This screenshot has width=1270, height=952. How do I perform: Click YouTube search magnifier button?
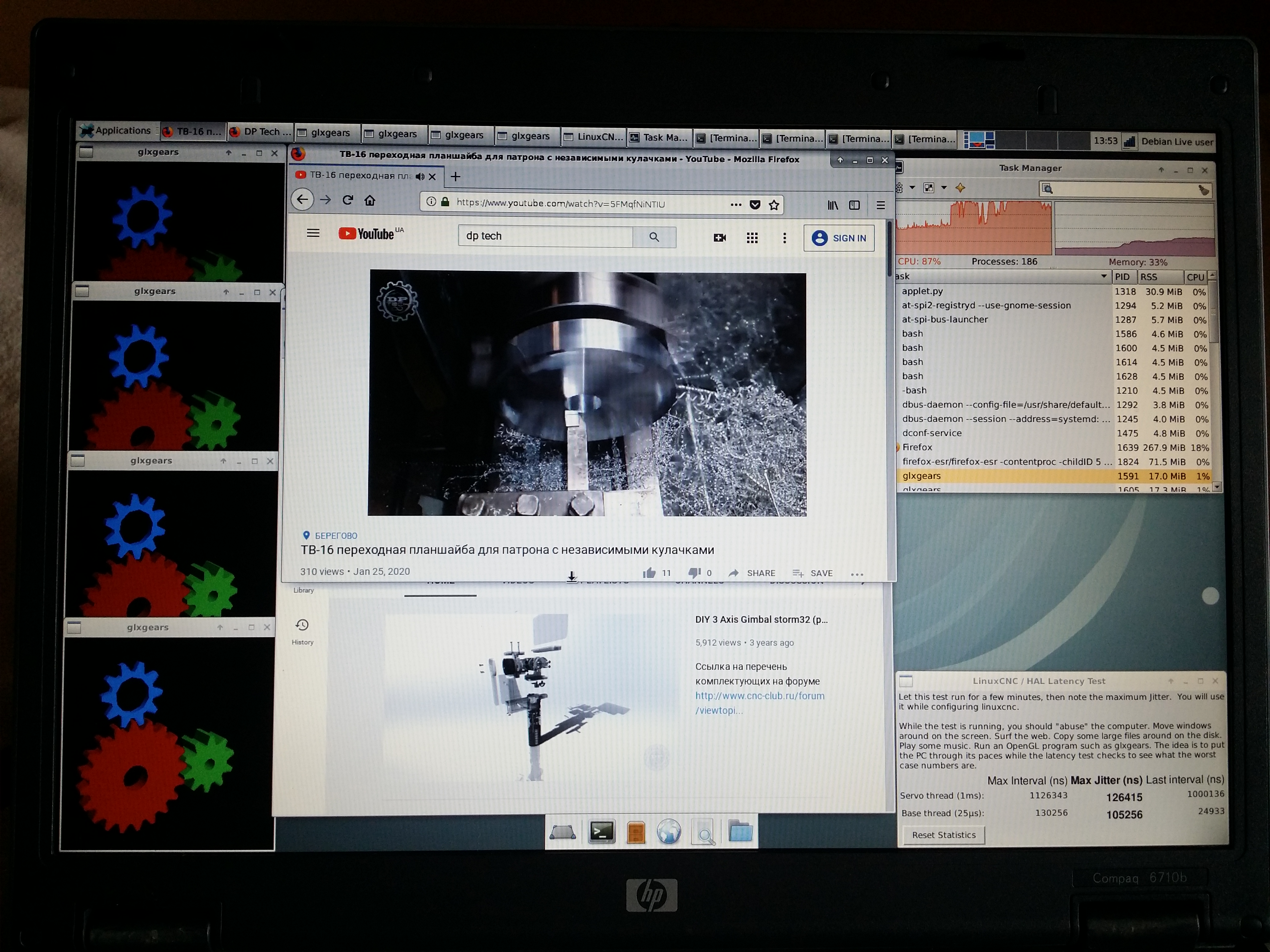(x=654, y=237)
